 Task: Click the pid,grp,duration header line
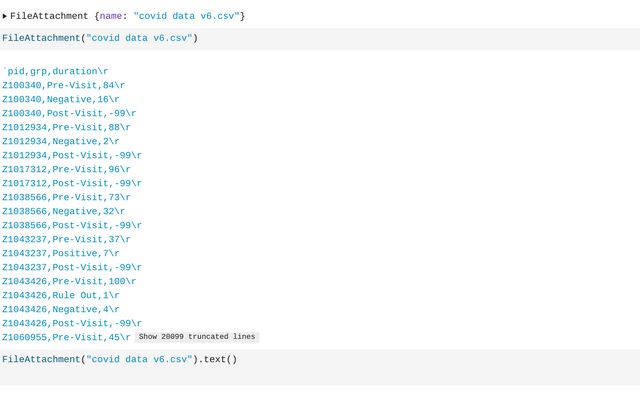(x=56, y=72)
